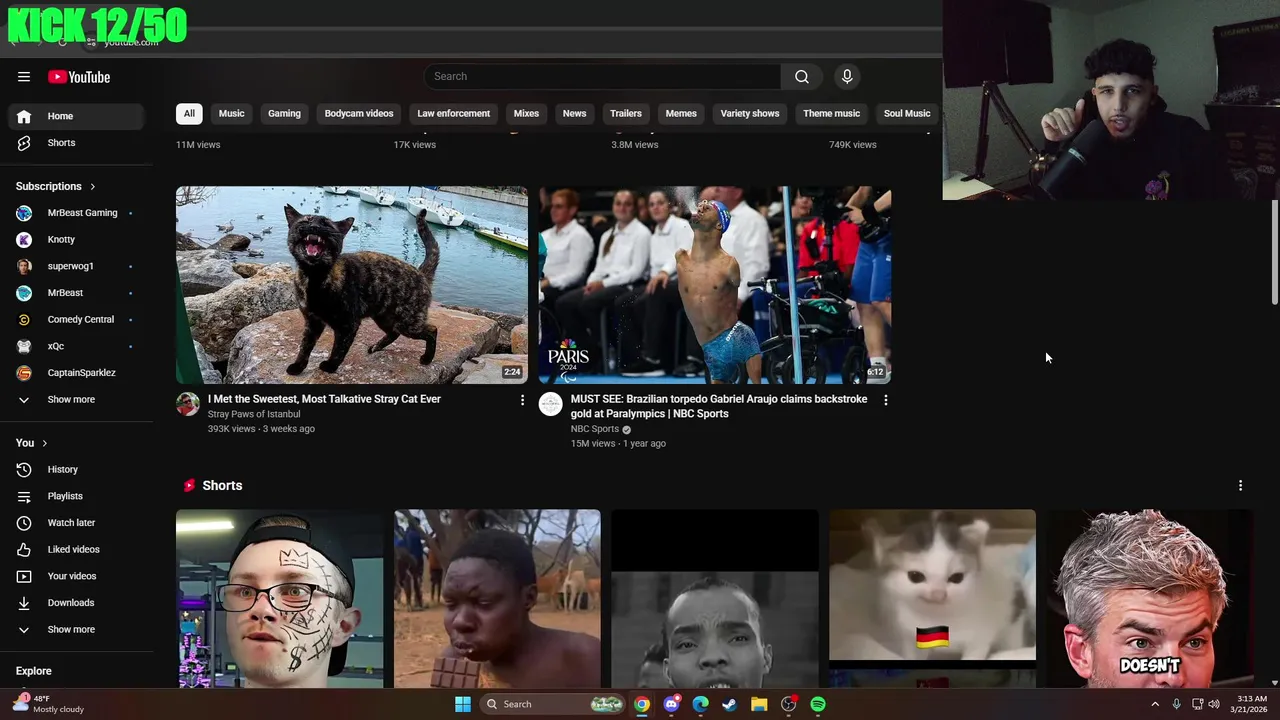Select the News filter chip
Image resolution: width=1280 pixels, height=720 pixels.
[x=574, y=114]
